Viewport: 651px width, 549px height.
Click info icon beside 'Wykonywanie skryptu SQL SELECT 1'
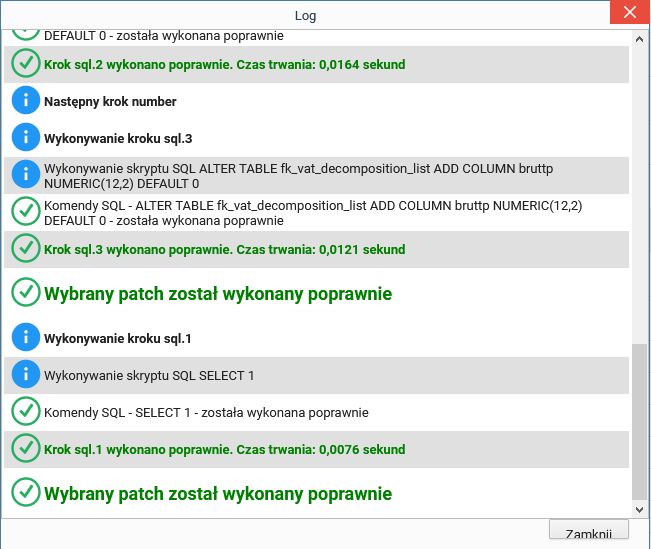[26, 374]
